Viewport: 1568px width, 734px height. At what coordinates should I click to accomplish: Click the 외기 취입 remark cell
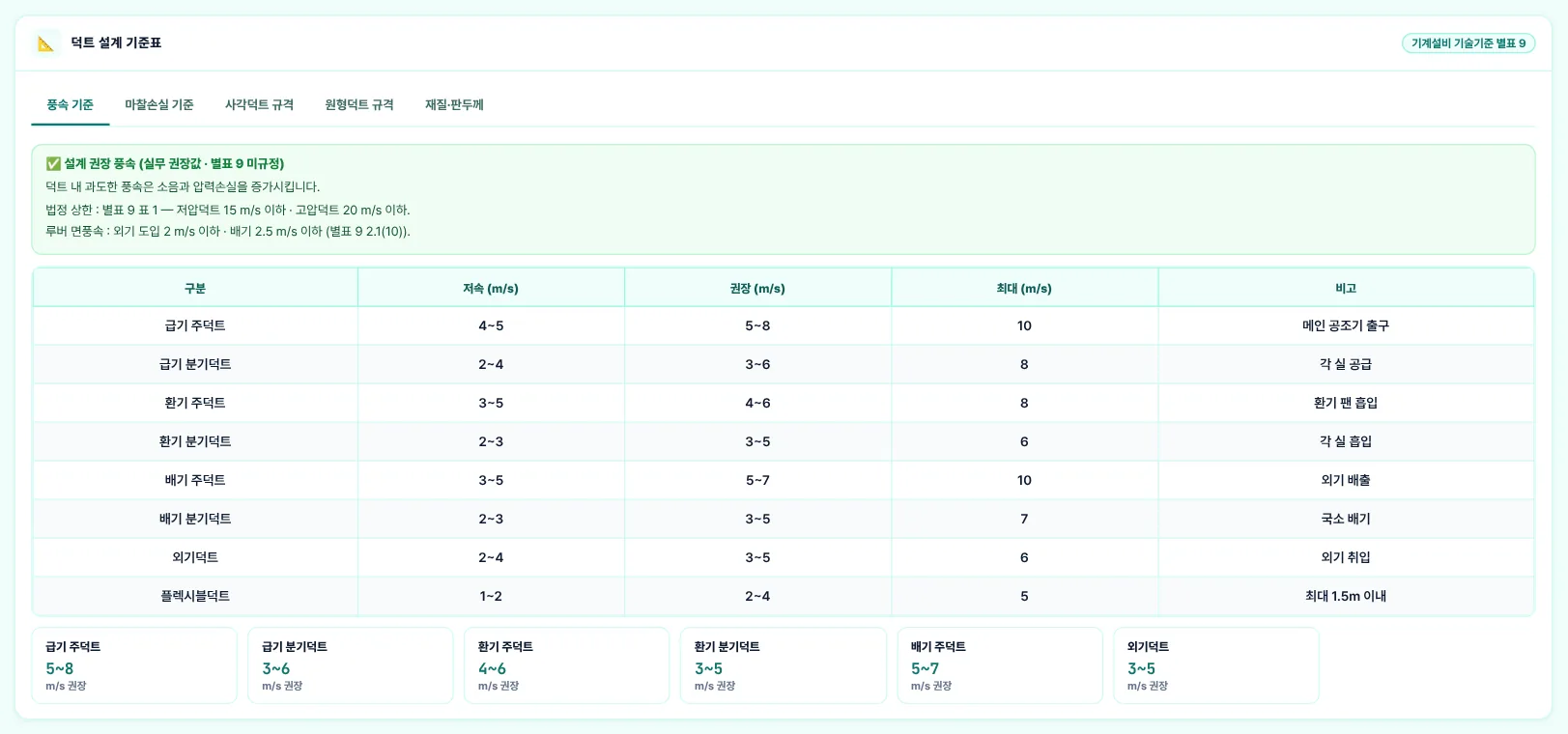tap(1346, 558)
